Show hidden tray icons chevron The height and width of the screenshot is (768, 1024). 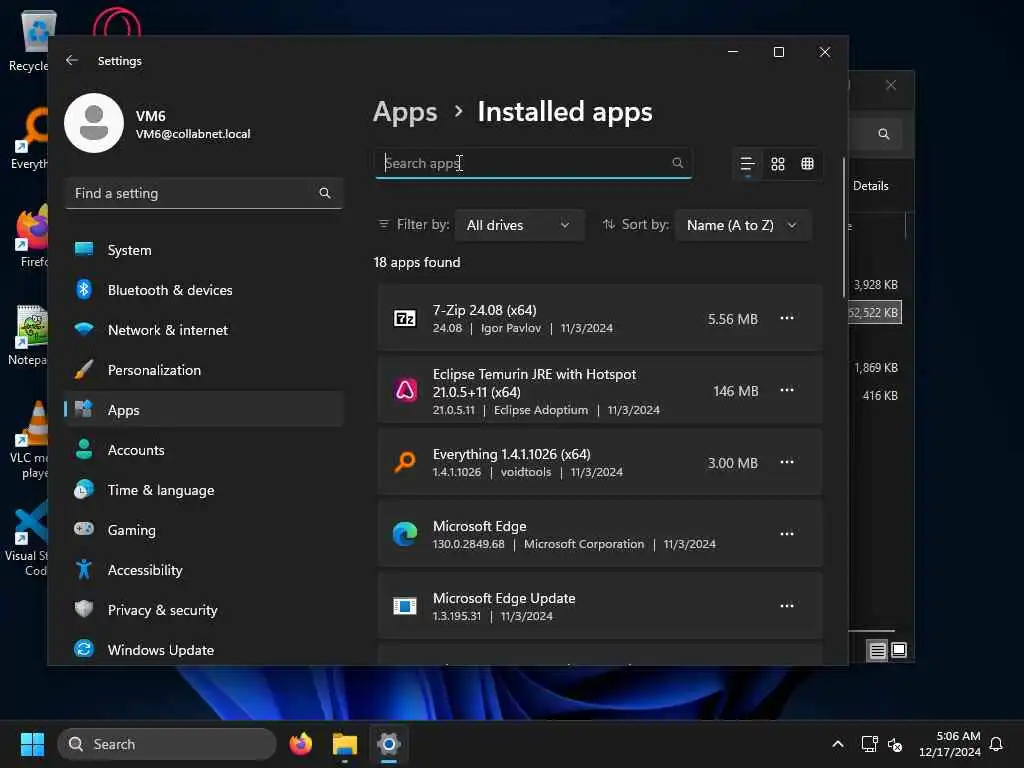click(x=837, y=744)
